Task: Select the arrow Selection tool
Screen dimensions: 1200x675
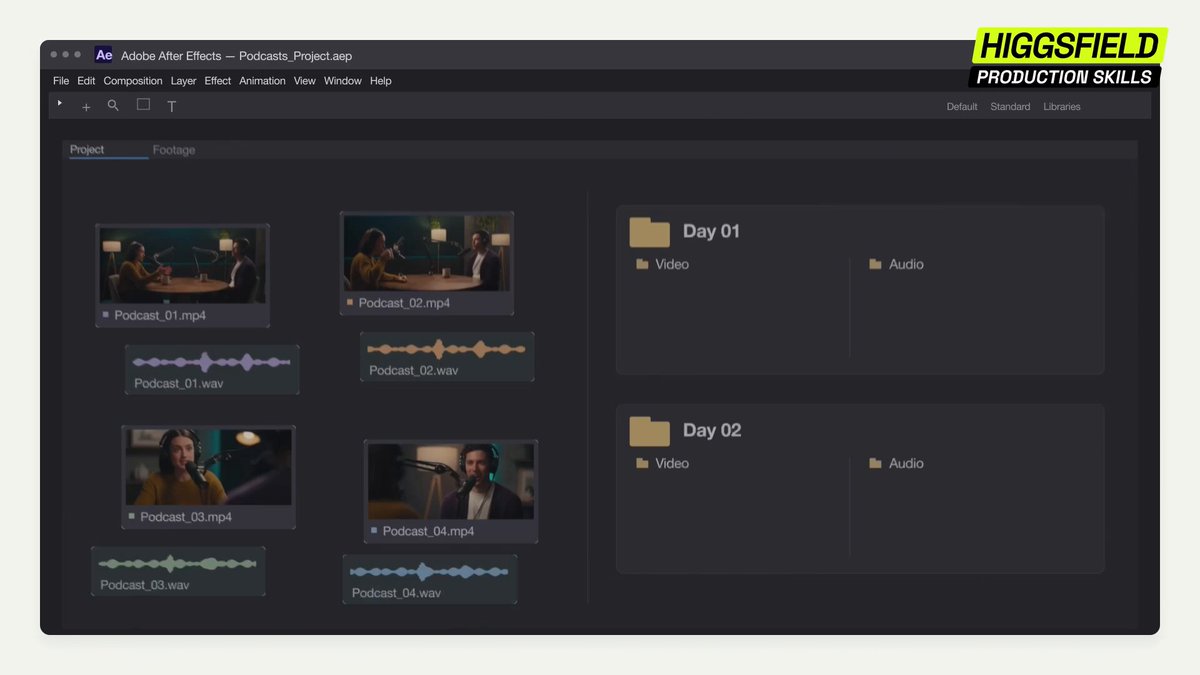Action: click(x=60, y=103)
